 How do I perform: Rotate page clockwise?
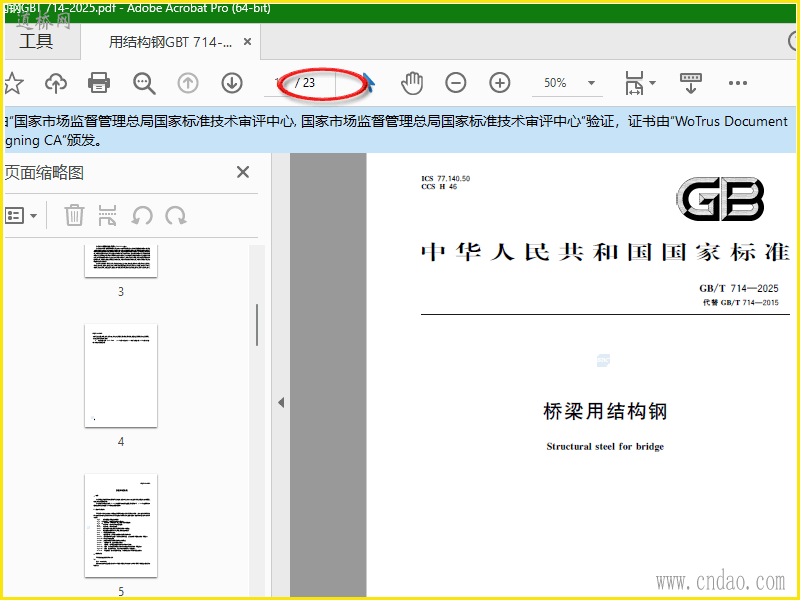click(176, 216)
